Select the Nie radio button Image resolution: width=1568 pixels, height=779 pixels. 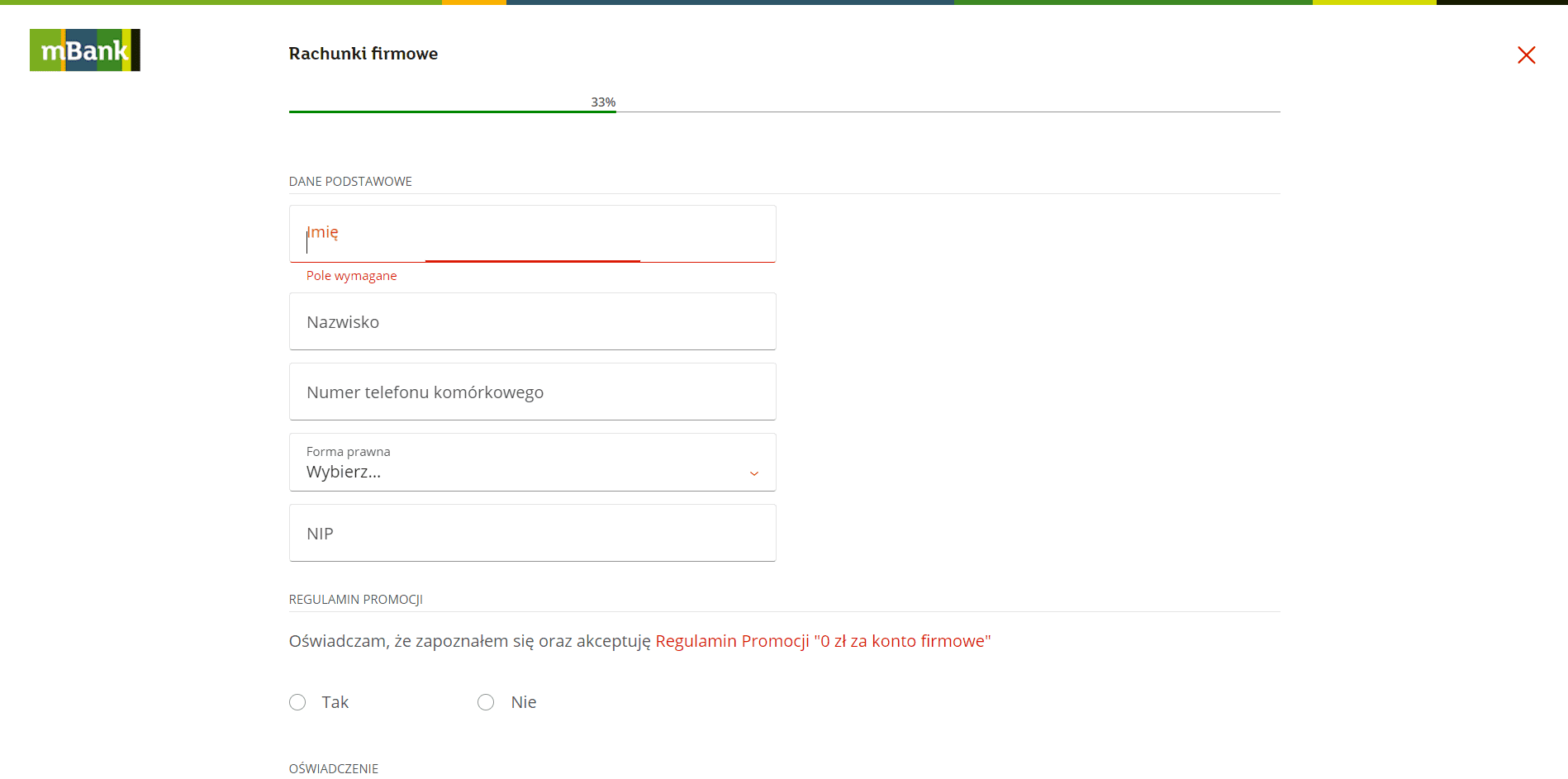pos(486,702)
